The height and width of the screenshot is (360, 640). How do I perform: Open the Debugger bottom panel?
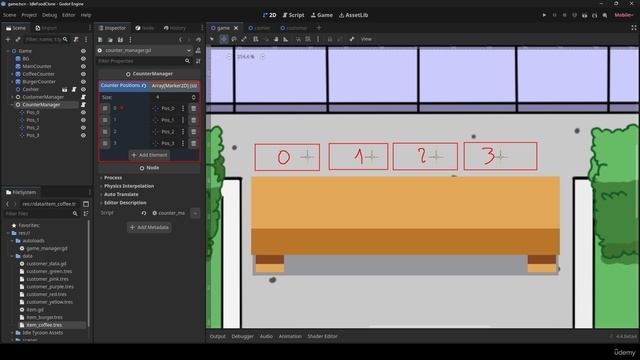pyautogui.click(x=242, y=336)
